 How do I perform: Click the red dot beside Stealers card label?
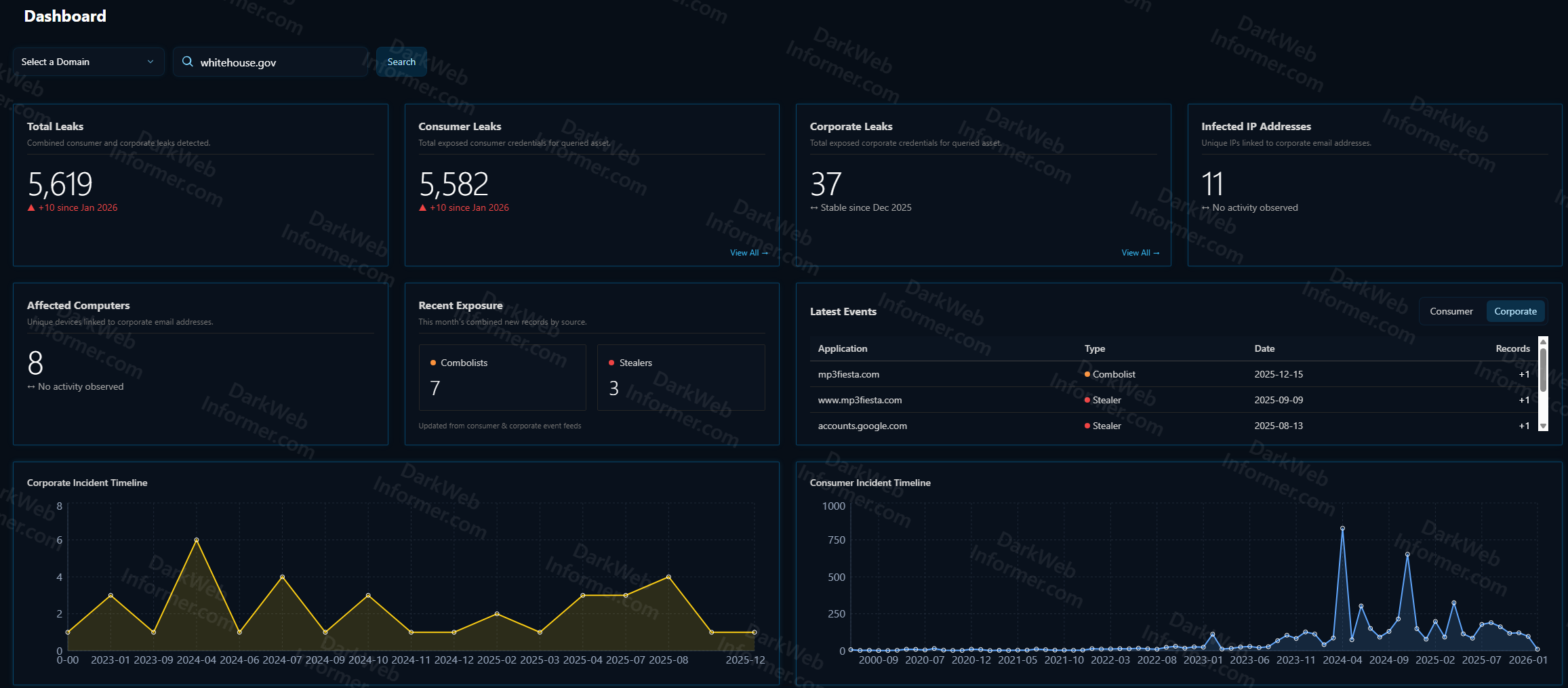pyautogui.click(x=611, y=363)
